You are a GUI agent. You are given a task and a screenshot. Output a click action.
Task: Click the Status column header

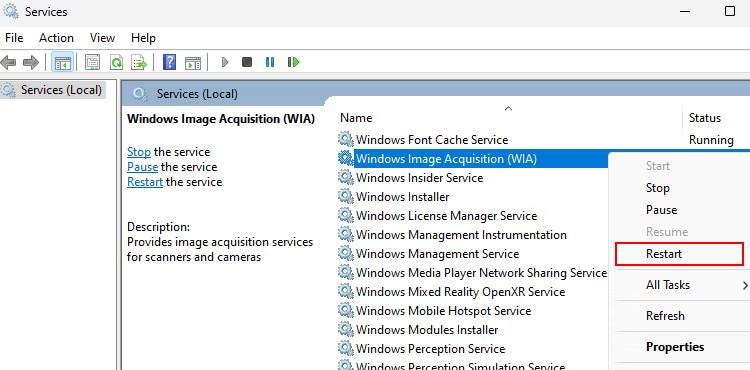click(x=705, y=118)
